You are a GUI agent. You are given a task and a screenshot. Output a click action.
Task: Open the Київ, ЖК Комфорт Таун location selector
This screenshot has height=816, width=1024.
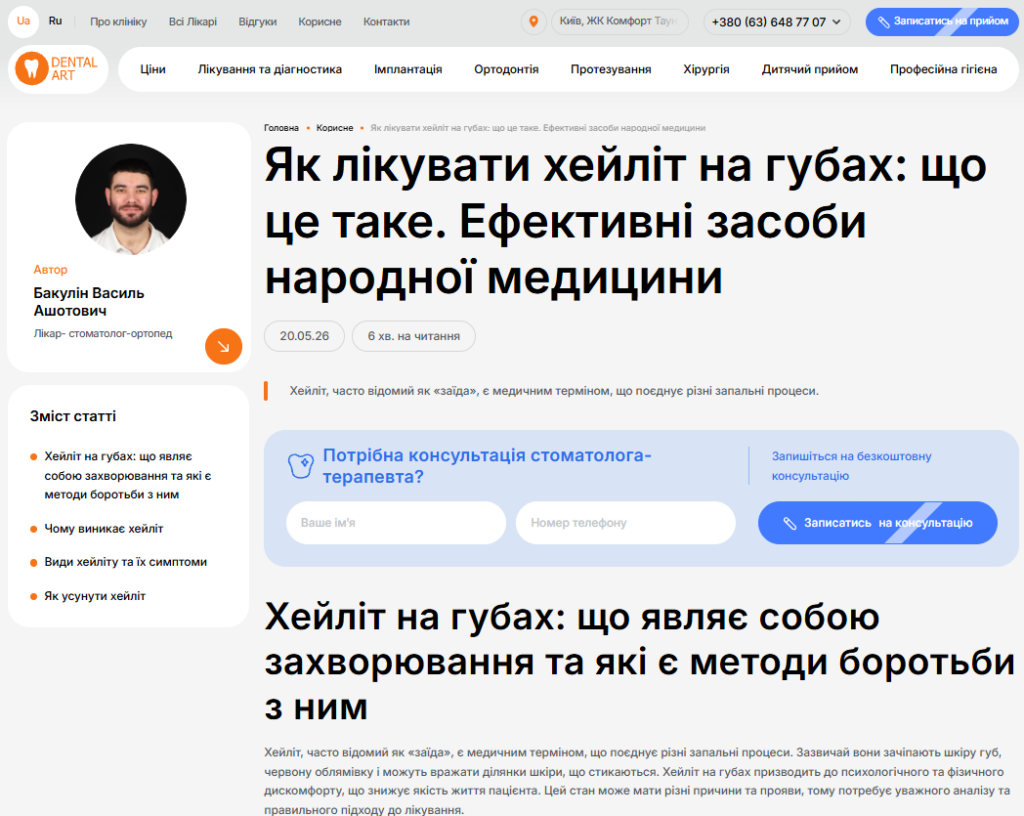coord(619,22)
